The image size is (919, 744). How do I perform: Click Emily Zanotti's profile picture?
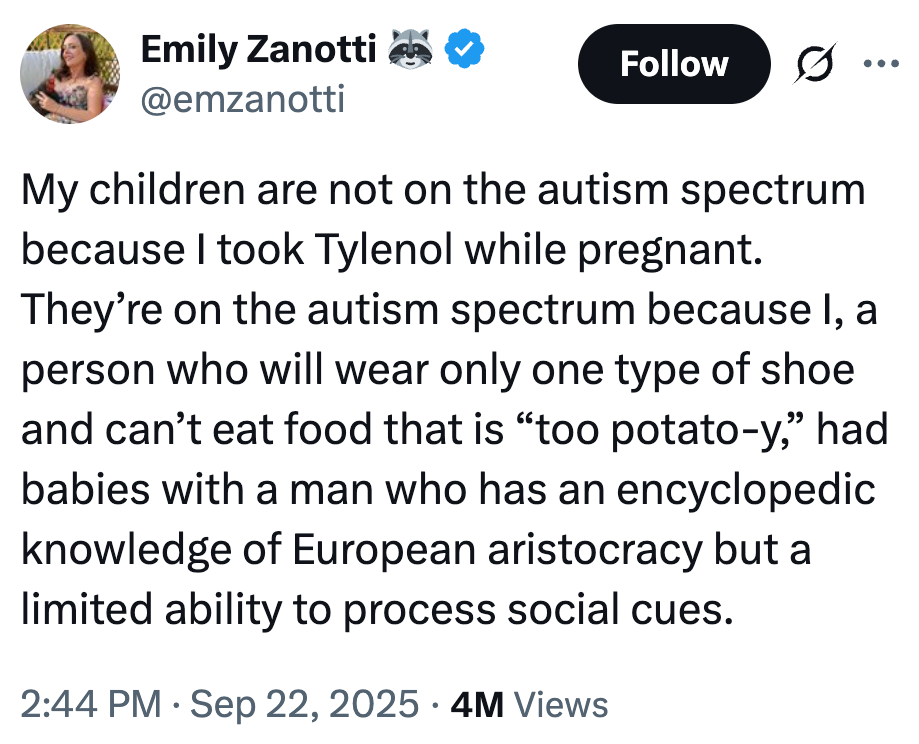tap(70, 72)
